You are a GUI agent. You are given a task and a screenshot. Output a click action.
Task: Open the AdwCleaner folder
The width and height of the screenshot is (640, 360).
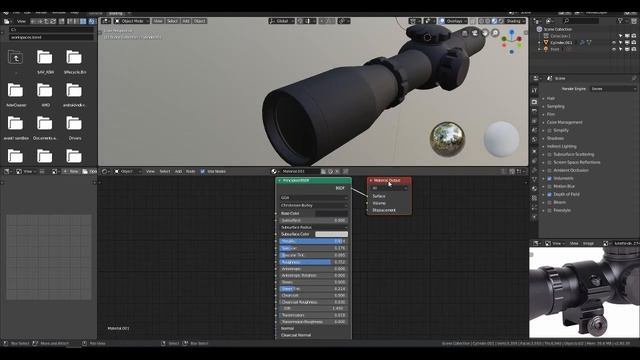pyautogui.click(x=16, y=91)
